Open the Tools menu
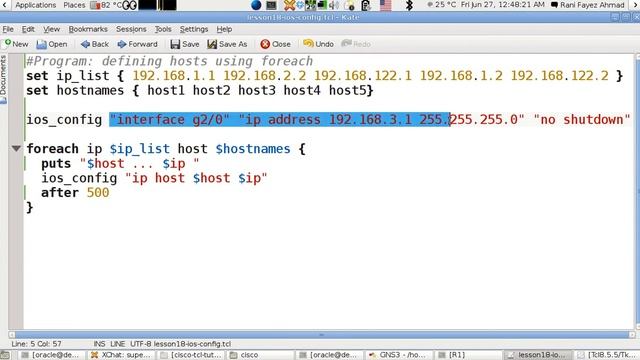The width and height of the screenshot is (640, 360). pyautogui.click(x=163, y=29)
